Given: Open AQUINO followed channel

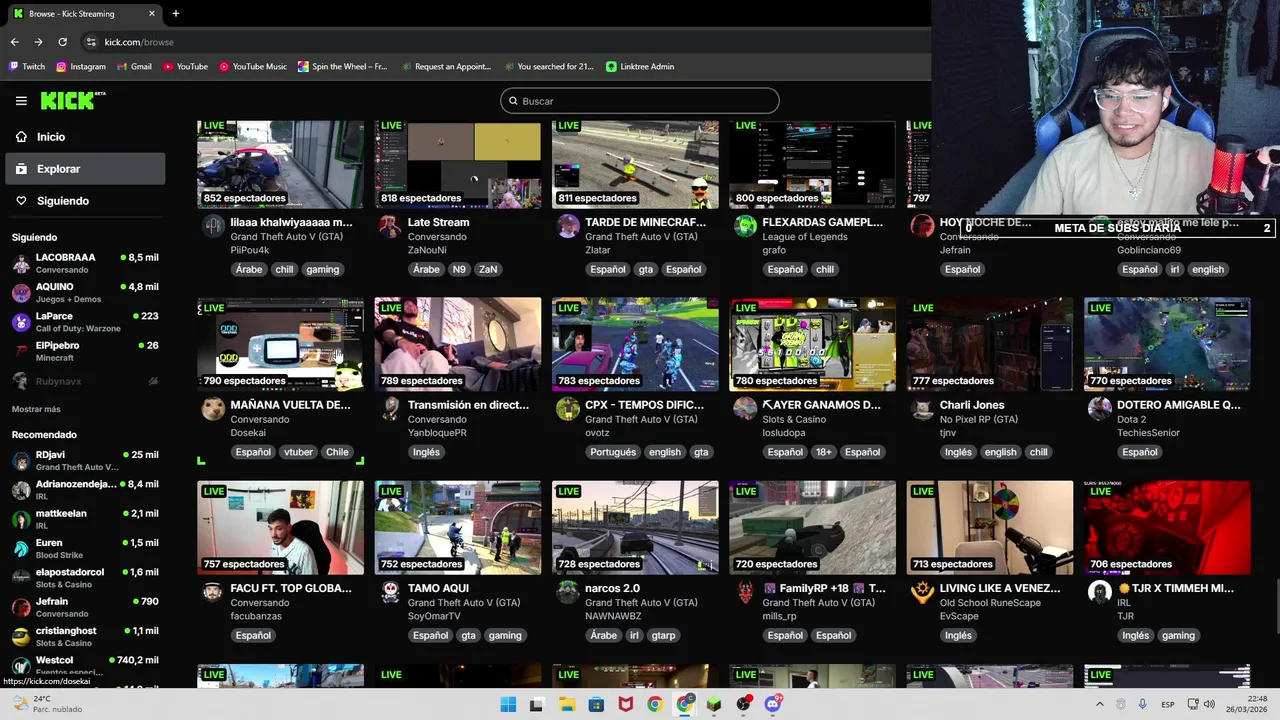Looking at the screenshot, I should click(x=85, y=292).
